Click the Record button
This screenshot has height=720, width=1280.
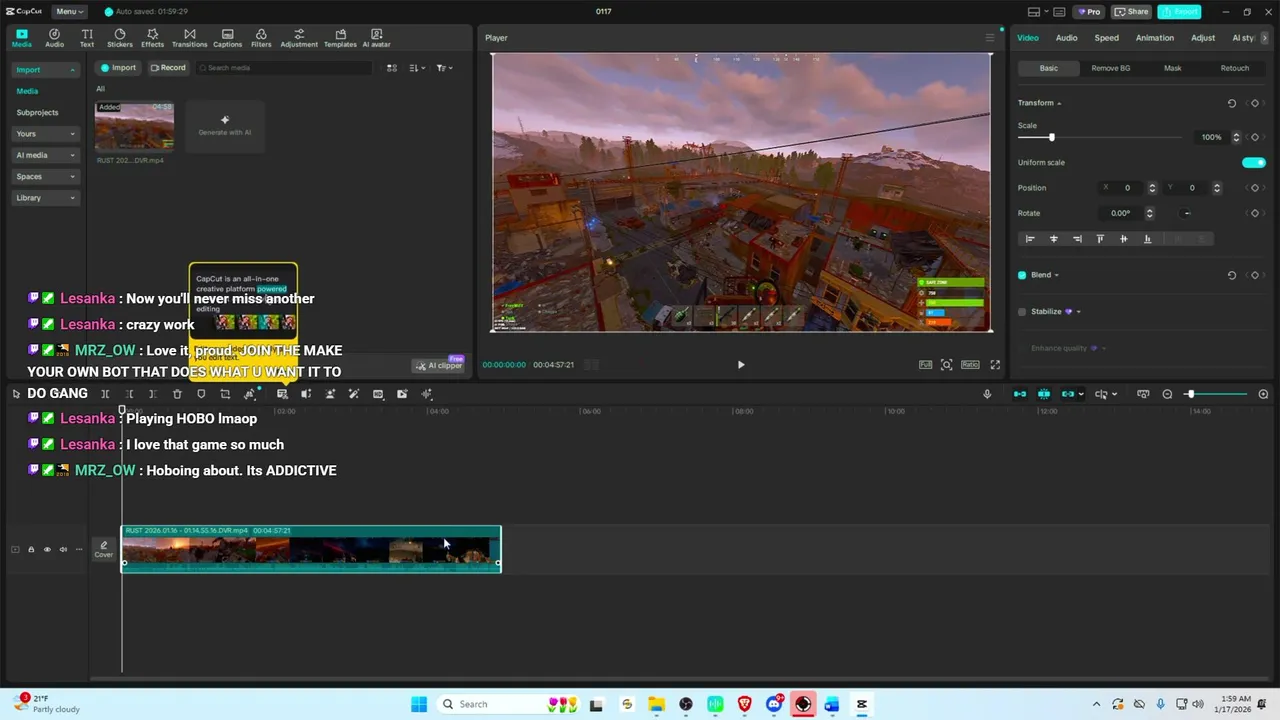(168, 68)
